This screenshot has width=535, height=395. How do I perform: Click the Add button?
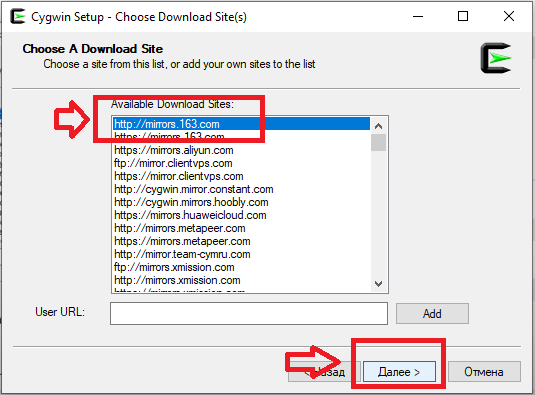[432, 313]
